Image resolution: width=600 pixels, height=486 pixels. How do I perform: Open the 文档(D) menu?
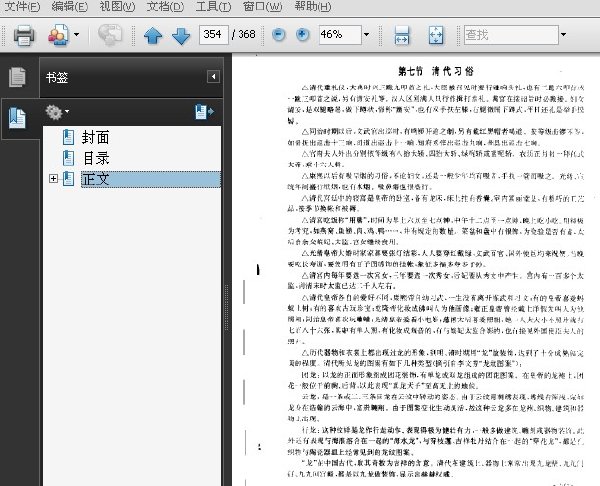[165, 7]
